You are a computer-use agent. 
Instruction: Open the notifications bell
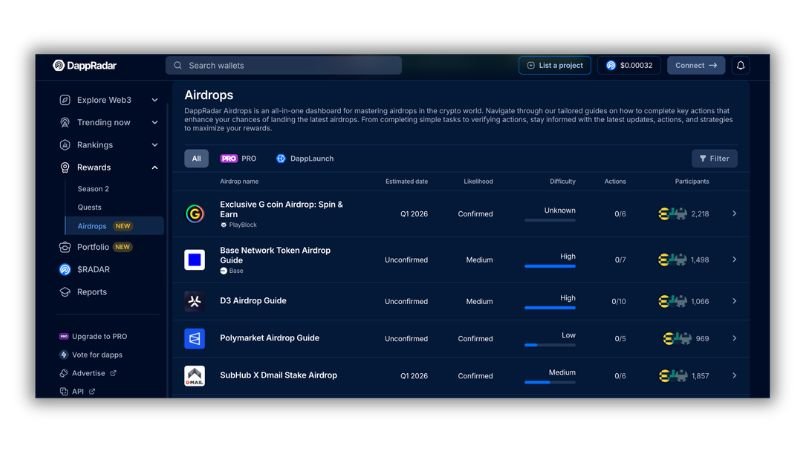tap(740, 65)
